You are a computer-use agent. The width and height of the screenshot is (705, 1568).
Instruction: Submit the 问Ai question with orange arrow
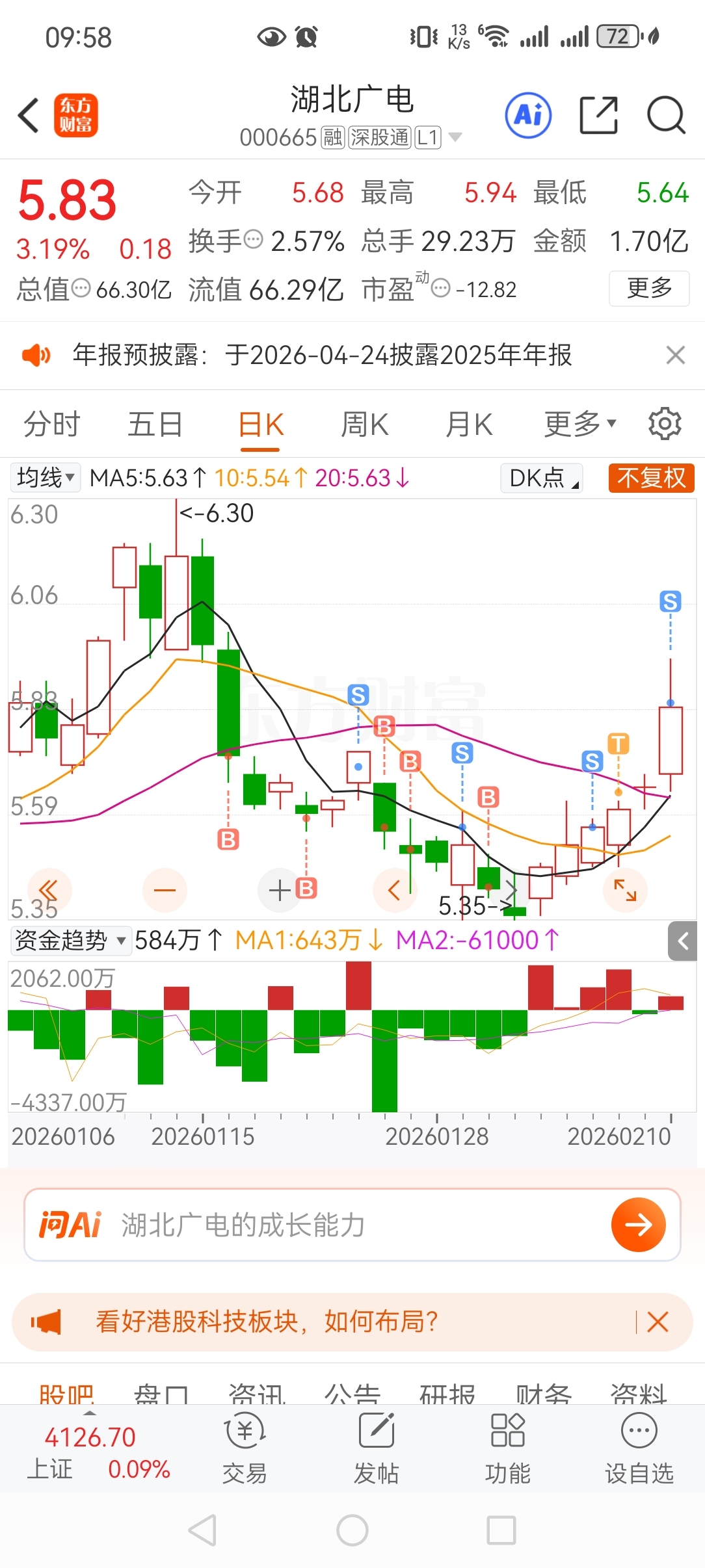point(639,1225)
